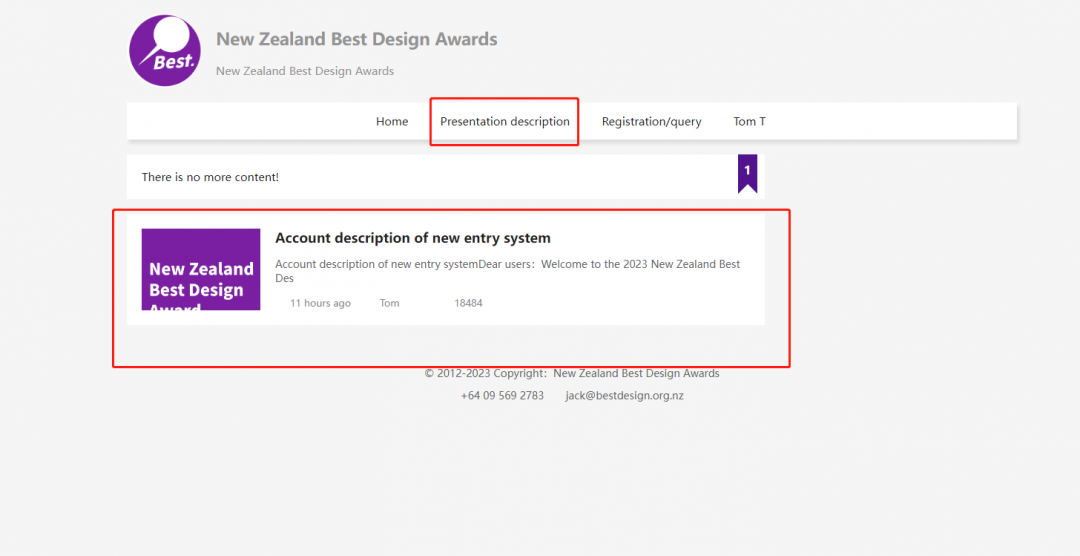Open the Home menu item
This screenshot has width=1080, height=556.
click(x=392, y=121)
